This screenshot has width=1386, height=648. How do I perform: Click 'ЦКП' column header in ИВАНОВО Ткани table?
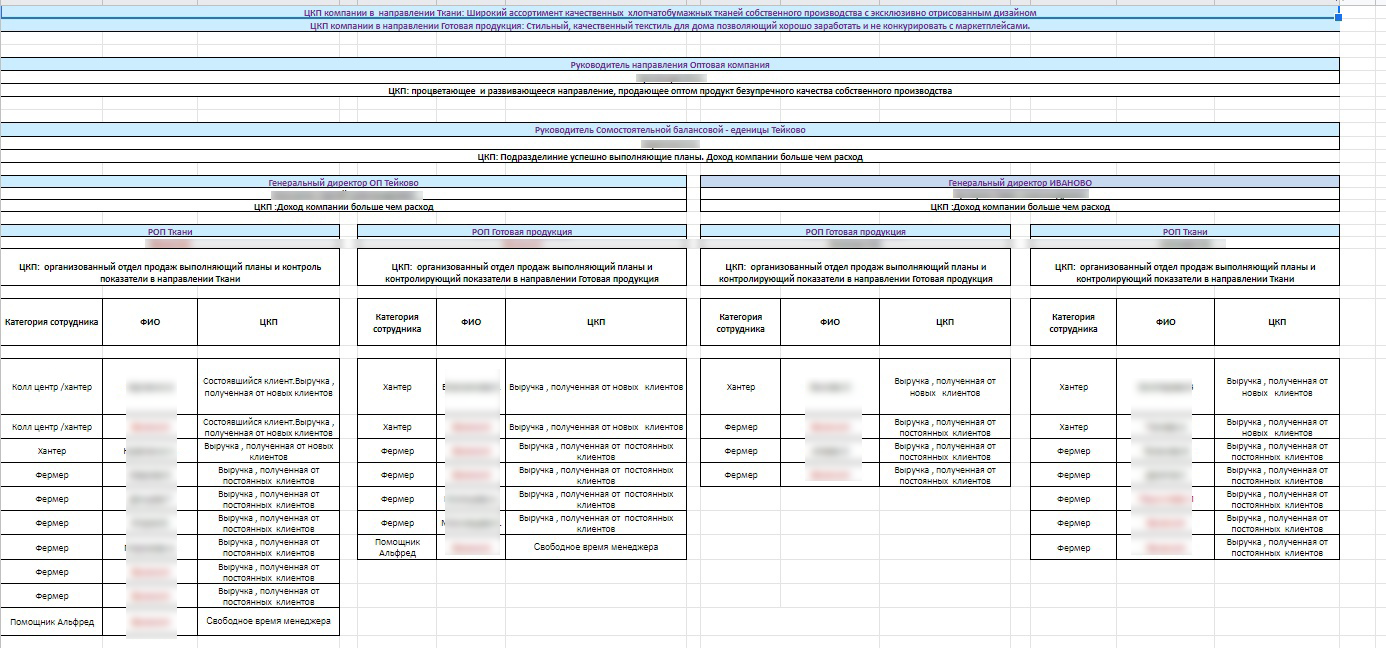(1277, 322)
